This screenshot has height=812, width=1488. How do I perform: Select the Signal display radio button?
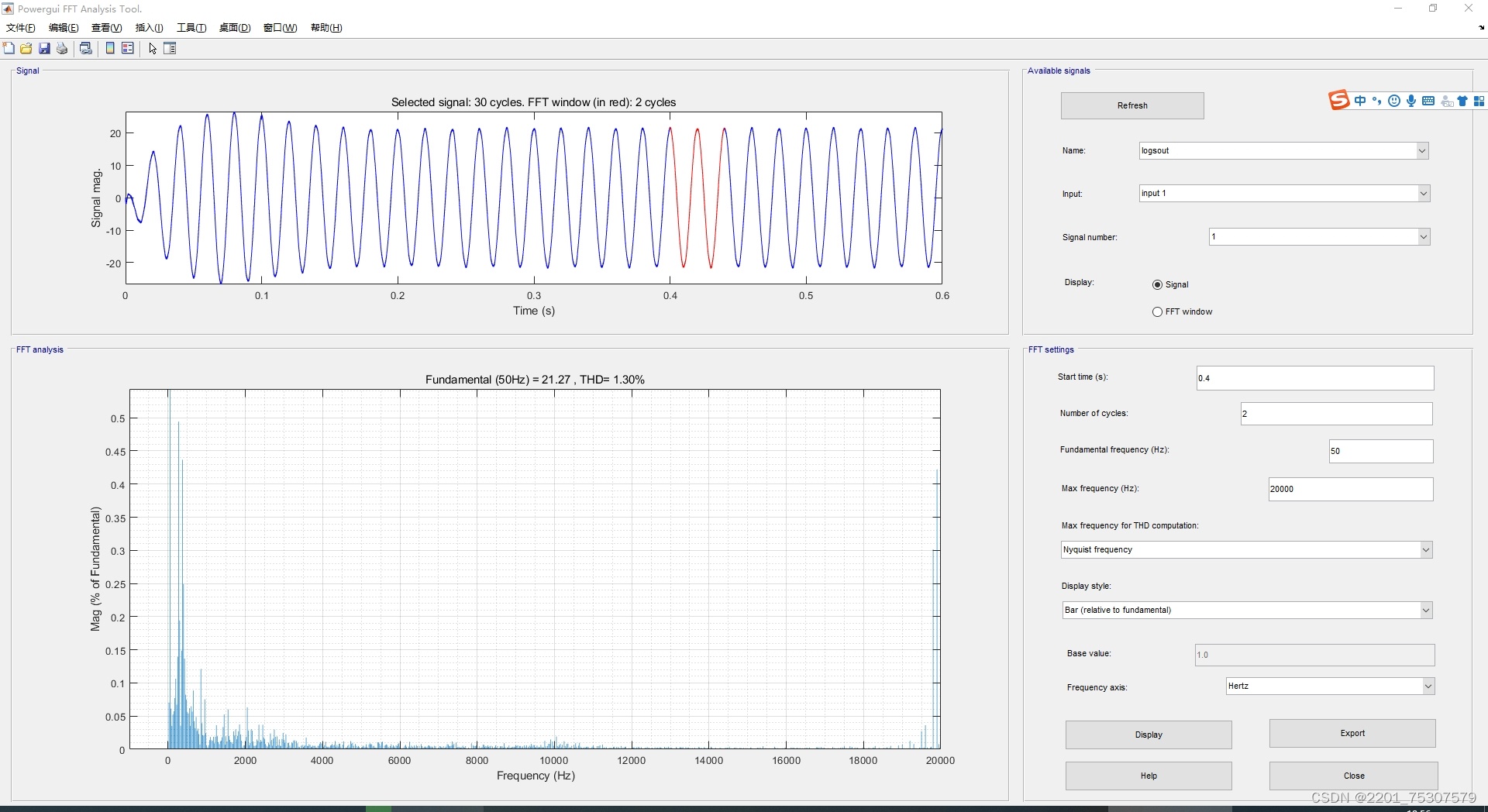(1157, 285)
